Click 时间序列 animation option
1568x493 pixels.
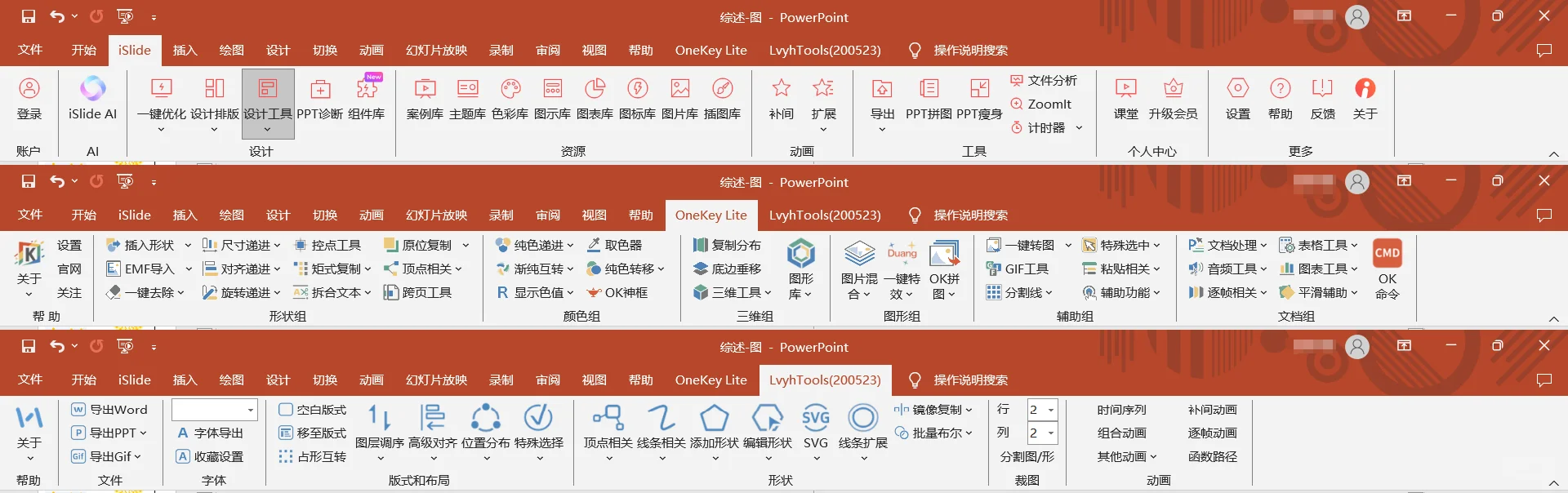coord(1121,410)
